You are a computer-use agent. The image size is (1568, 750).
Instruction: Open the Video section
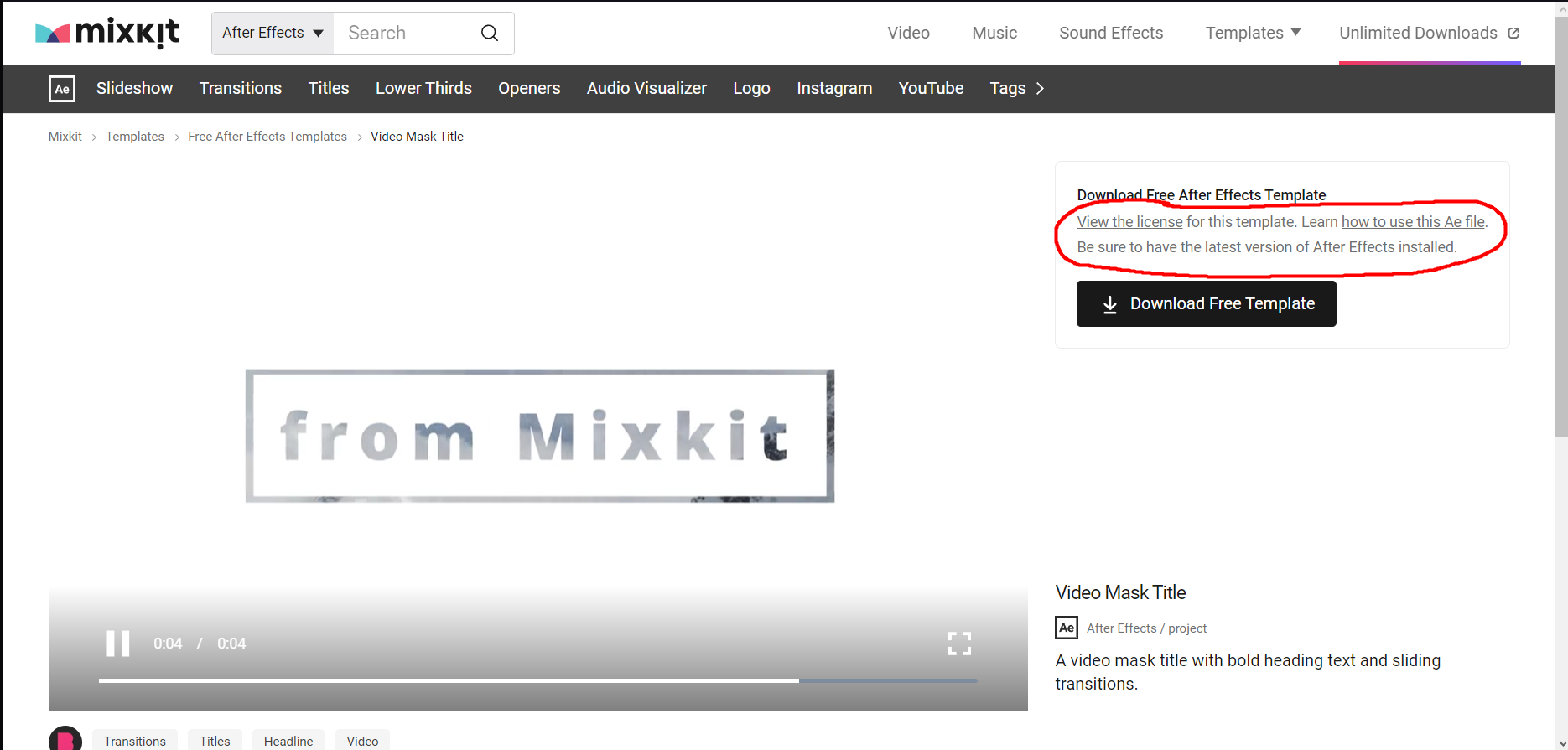click(x=908, y=33)
